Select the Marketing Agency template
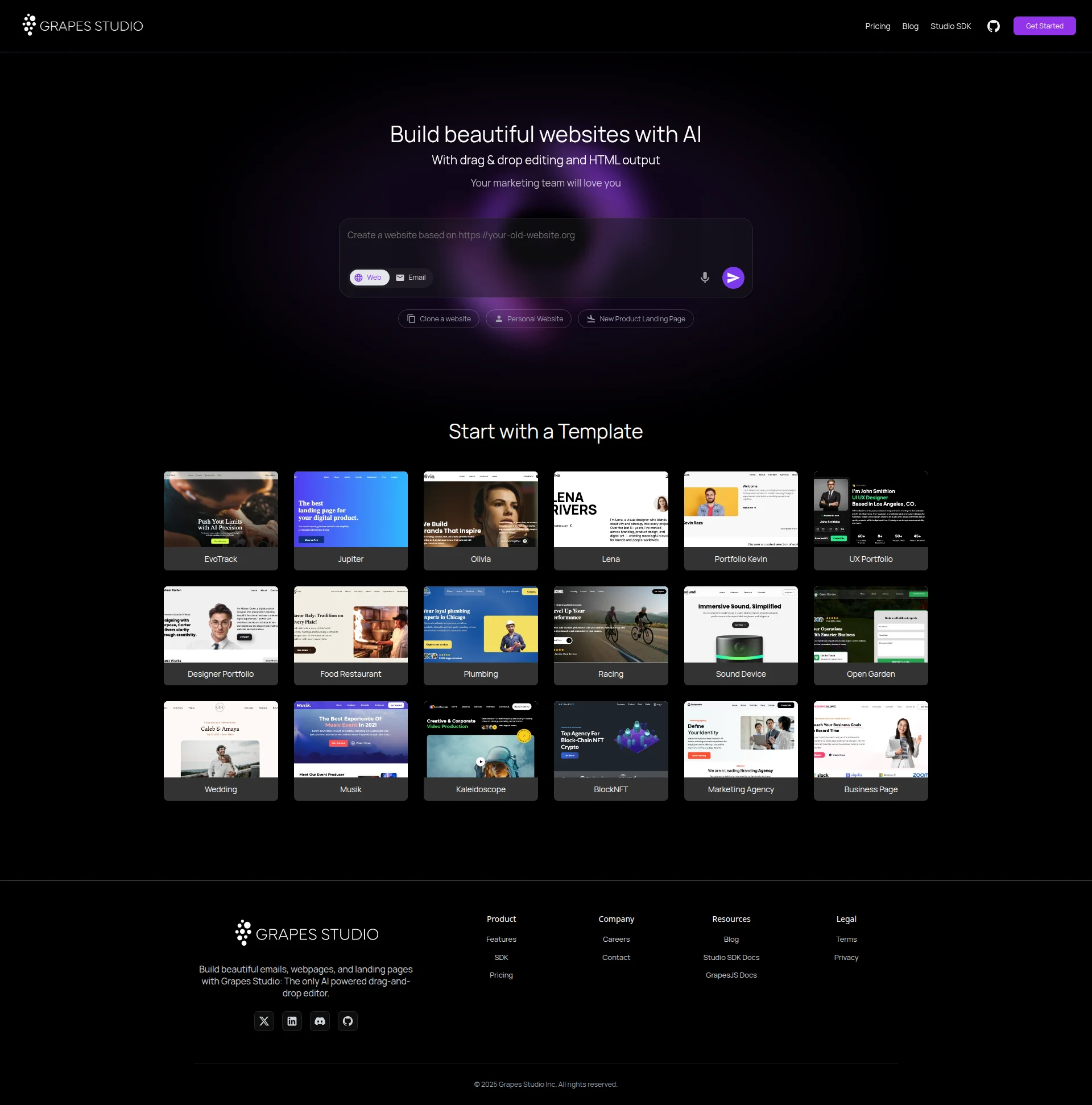This screenshot has height=1105, width=1092. (x=741, y=750)
